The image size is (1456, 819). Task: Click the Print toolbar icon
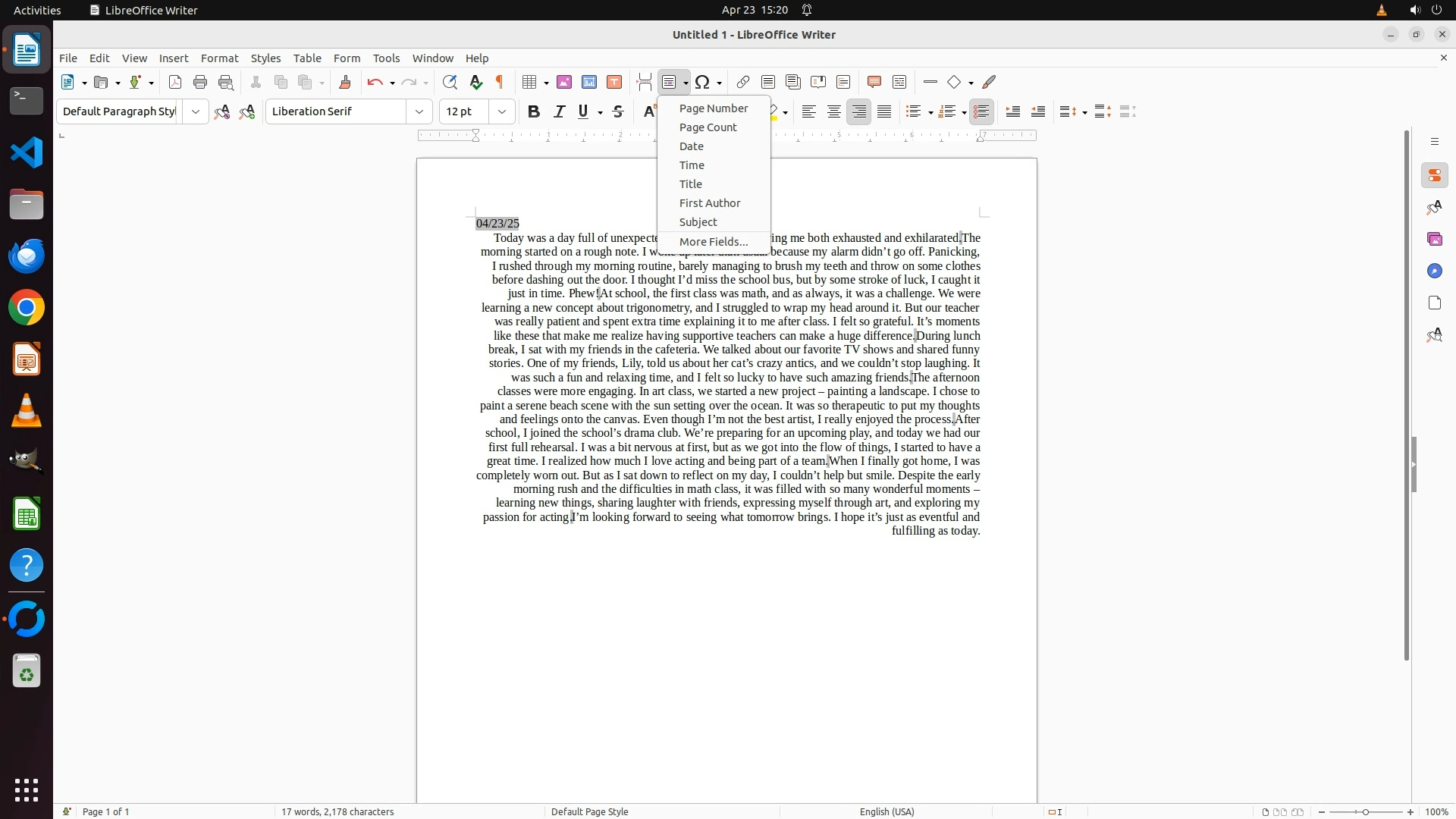200,82
